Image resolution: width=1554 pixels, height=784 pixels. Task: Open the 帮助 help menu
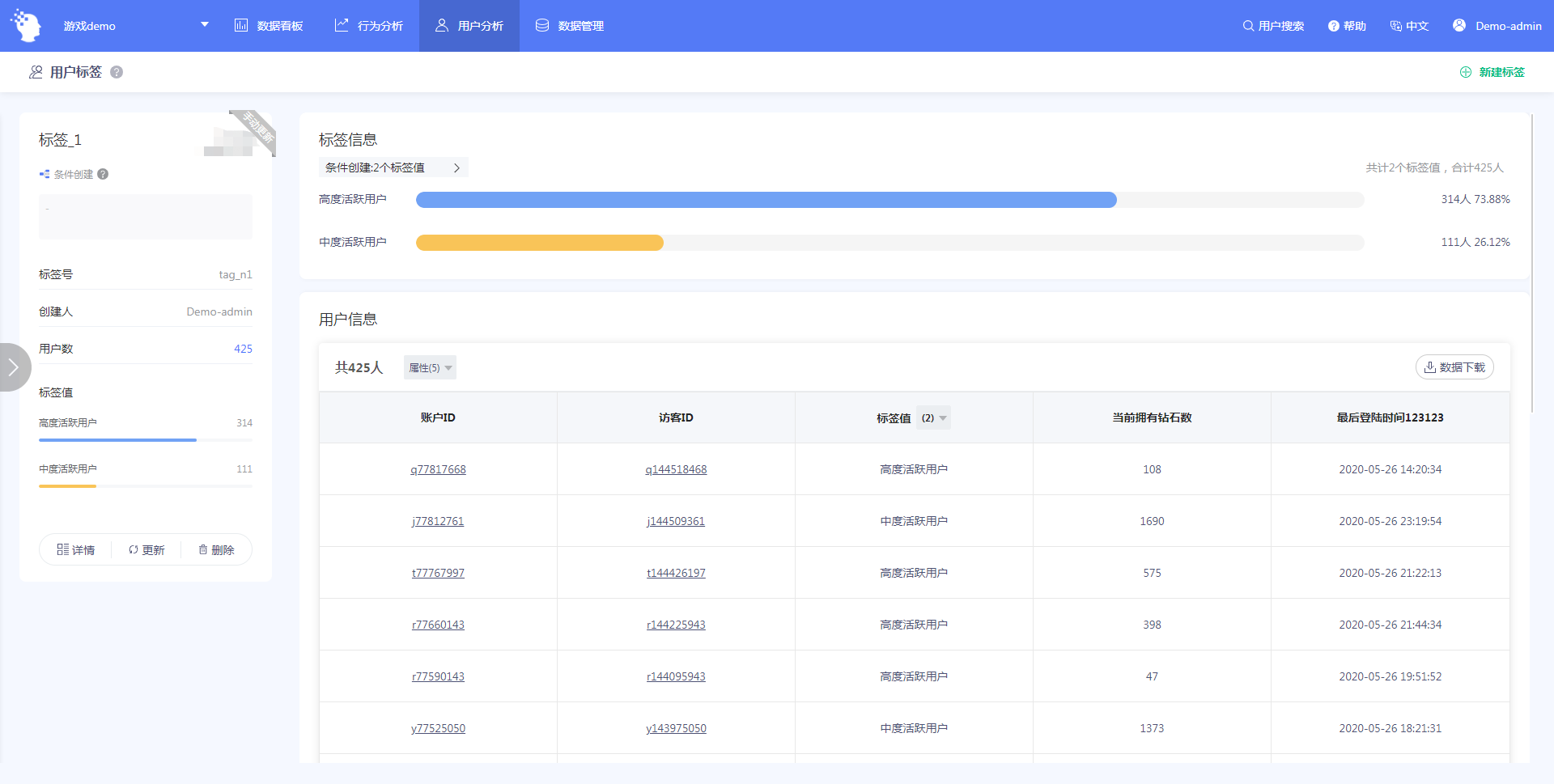(x=1347, y=26)
